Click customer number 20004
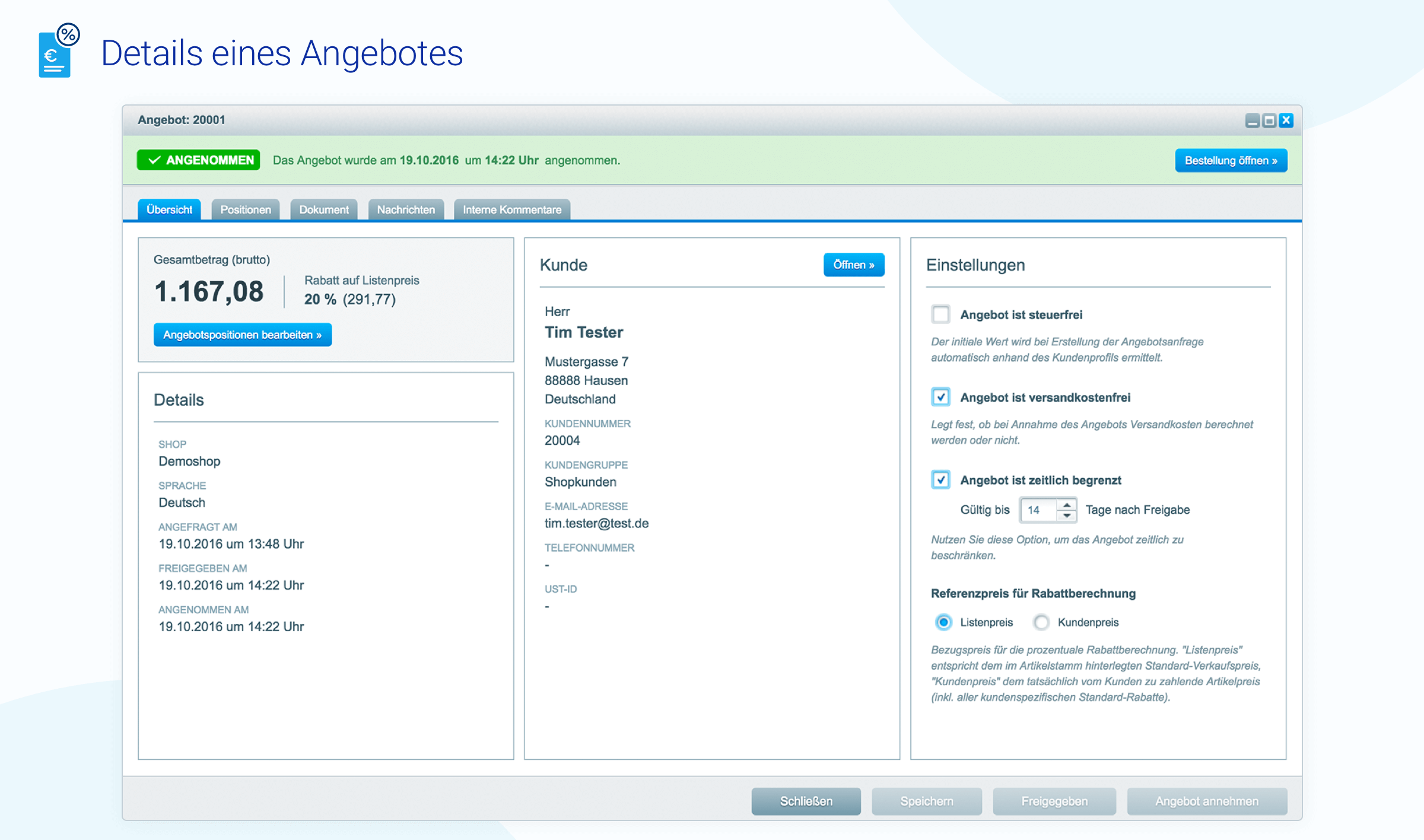 click(x=562, y=441)
